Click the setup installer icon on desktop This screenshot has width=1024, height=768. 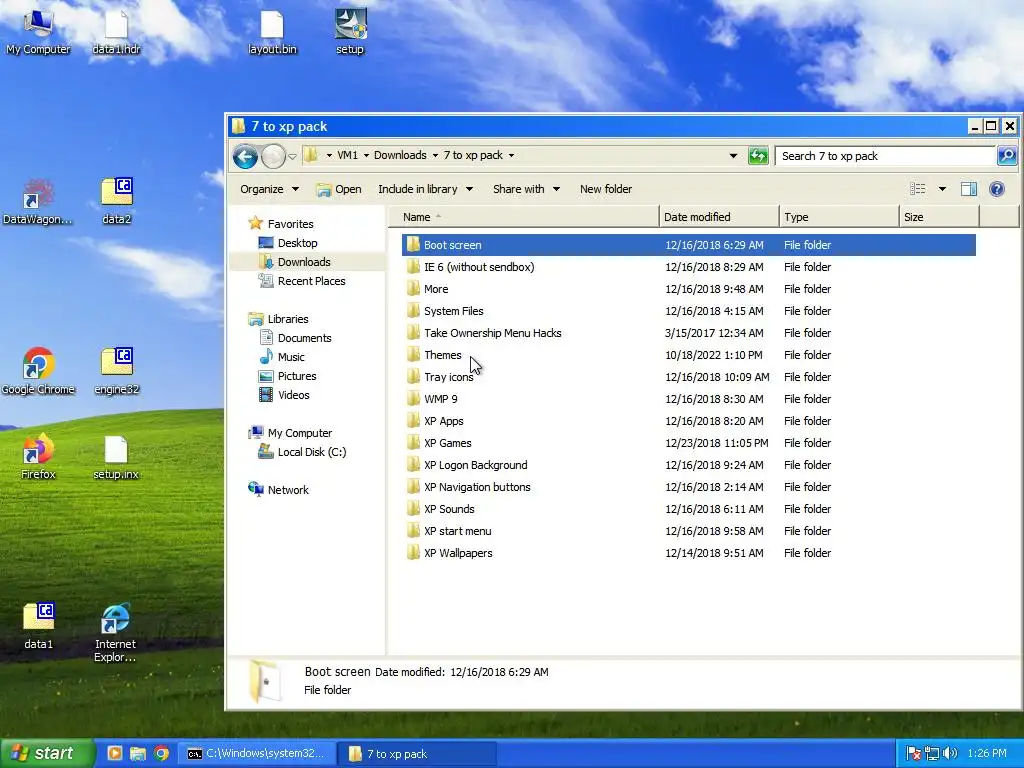coord(350,31)
